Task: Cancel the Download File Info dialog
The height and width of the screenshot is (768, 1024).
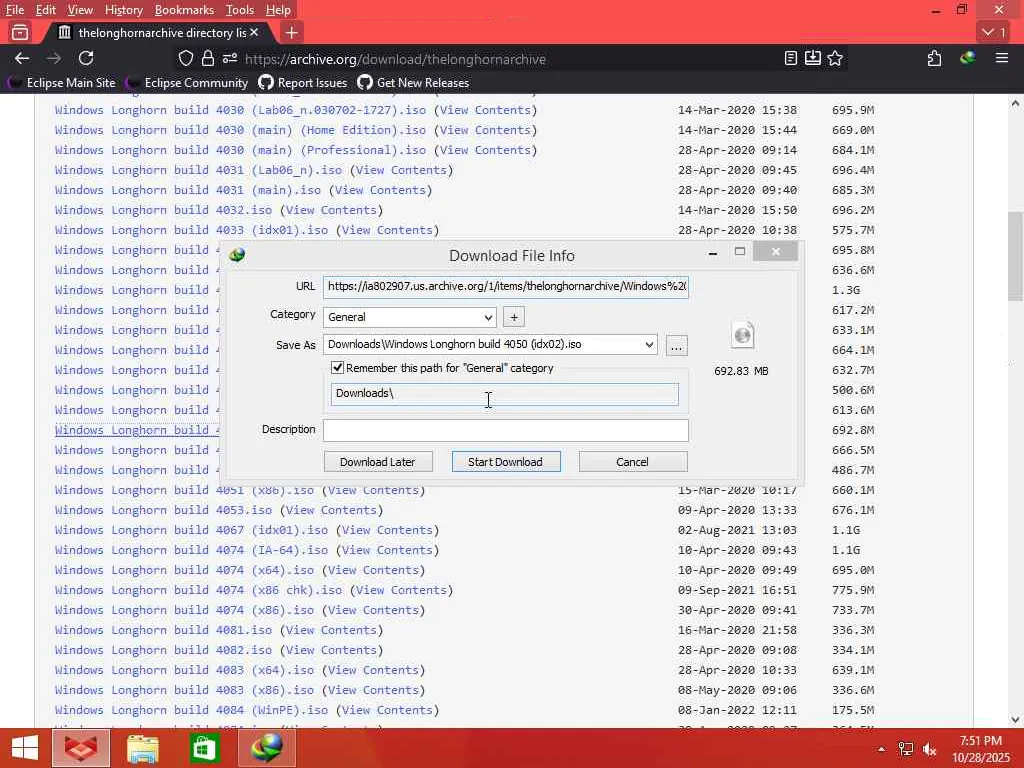Action: pyautogui.click(x=633, y=462)
